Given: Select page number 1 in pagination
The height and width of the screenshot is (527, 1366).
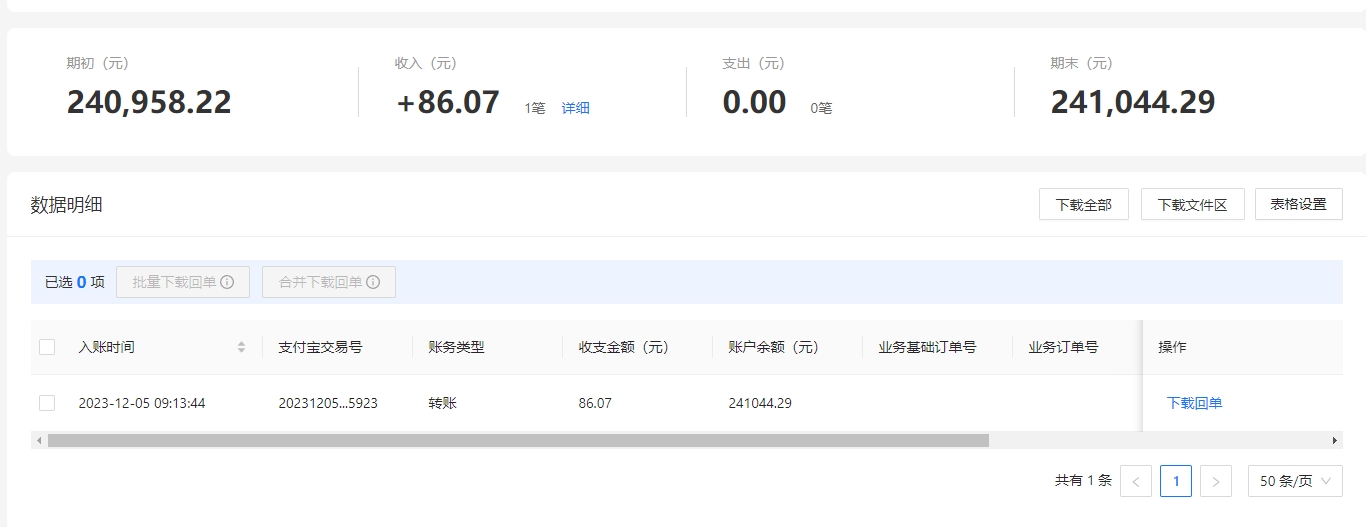Looking at the screenshot, I should point(1176,481).
